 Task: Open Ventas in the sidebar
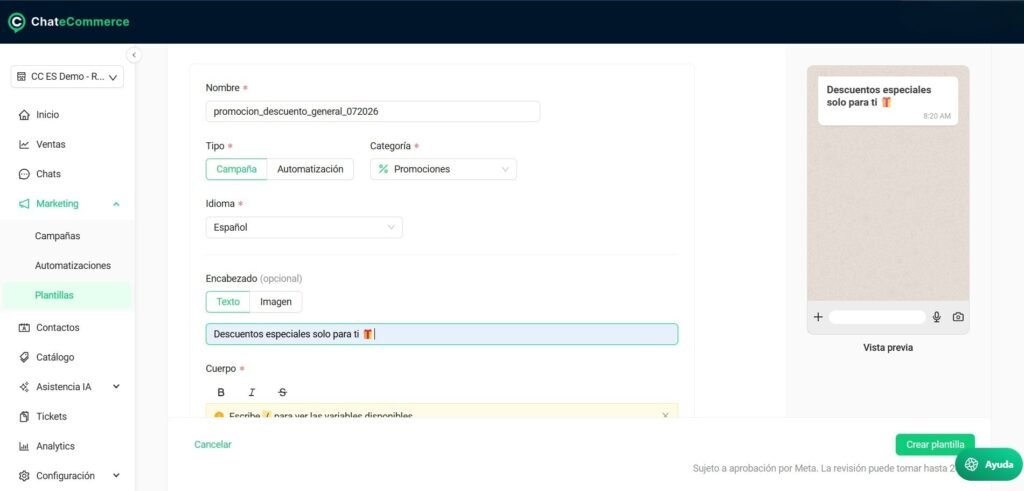(51, 144)
